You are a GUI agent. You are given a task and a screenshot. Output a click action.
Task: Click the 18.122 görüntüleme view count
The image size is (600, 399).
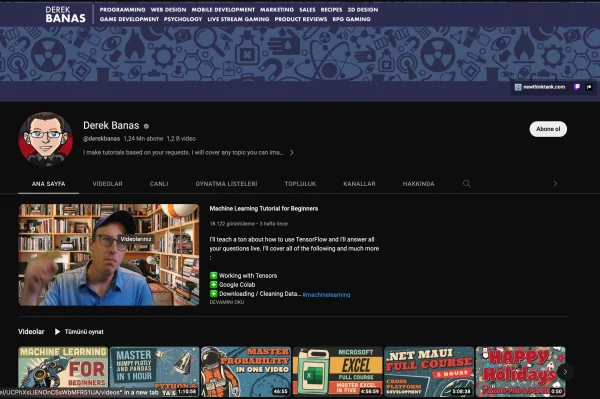point(232,224)
